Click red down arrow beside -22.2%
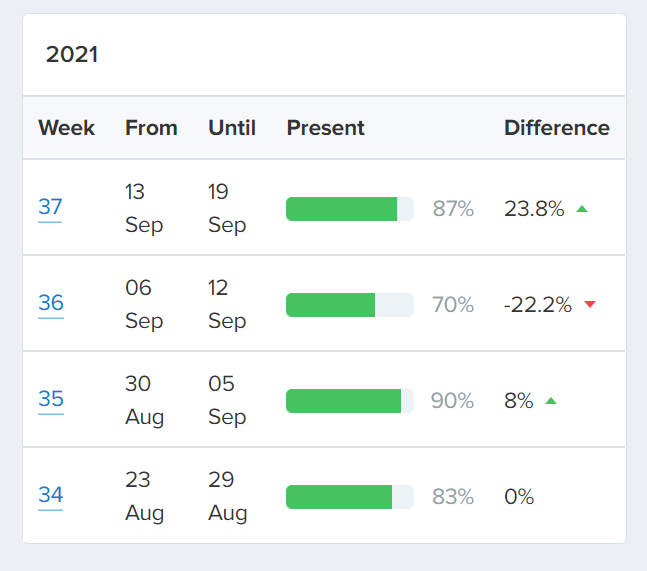Viewport: 647px width, 571px height. 590,304
